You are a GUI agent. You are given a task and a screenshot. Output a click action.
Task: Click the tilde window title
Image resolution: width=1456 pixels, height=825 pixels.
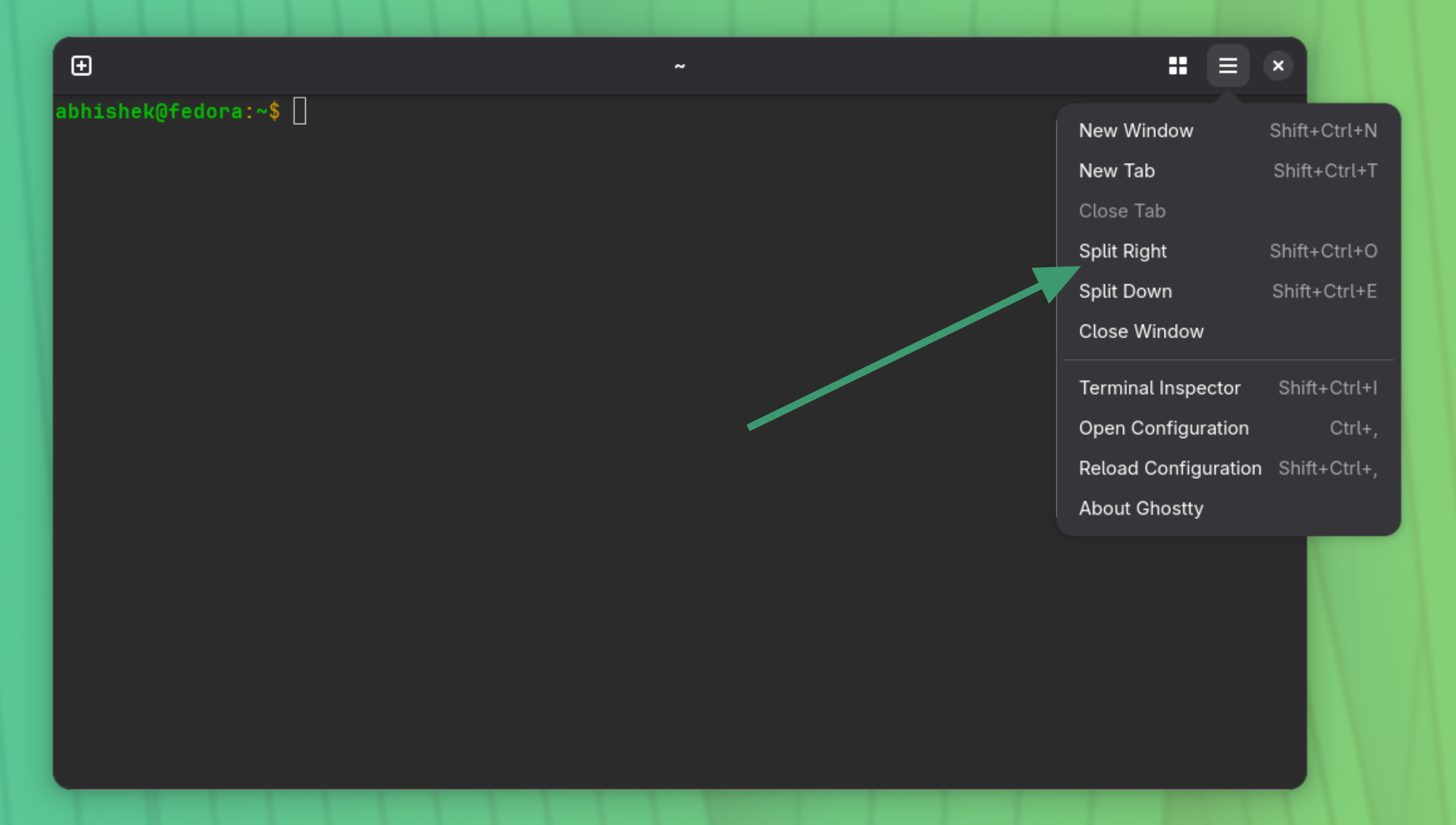point(679,66)
